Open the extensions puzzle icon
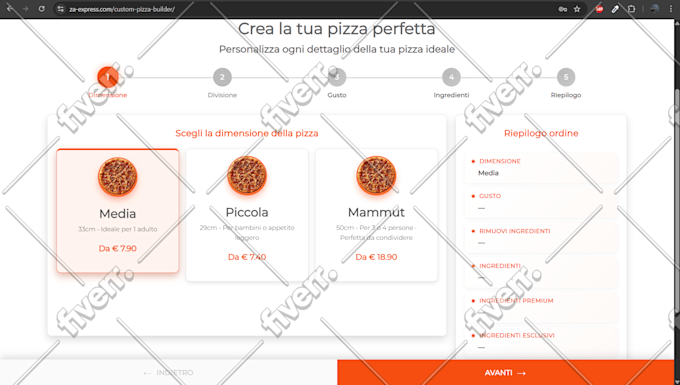Viewport: 680px width, 385px height. tap(631, 9)
